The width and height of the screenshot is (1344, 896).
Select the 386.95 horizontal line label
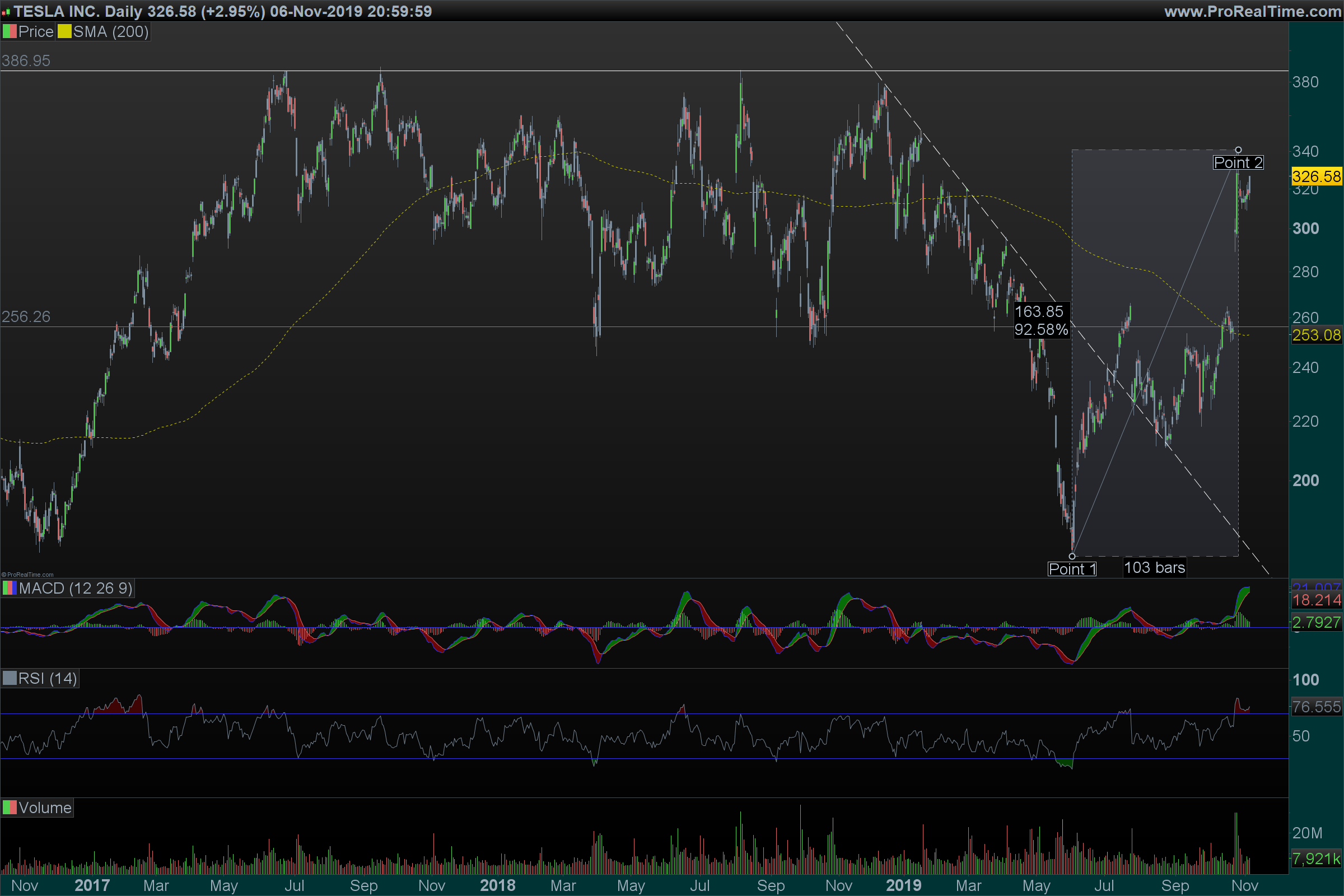click(x=26, y=60)
